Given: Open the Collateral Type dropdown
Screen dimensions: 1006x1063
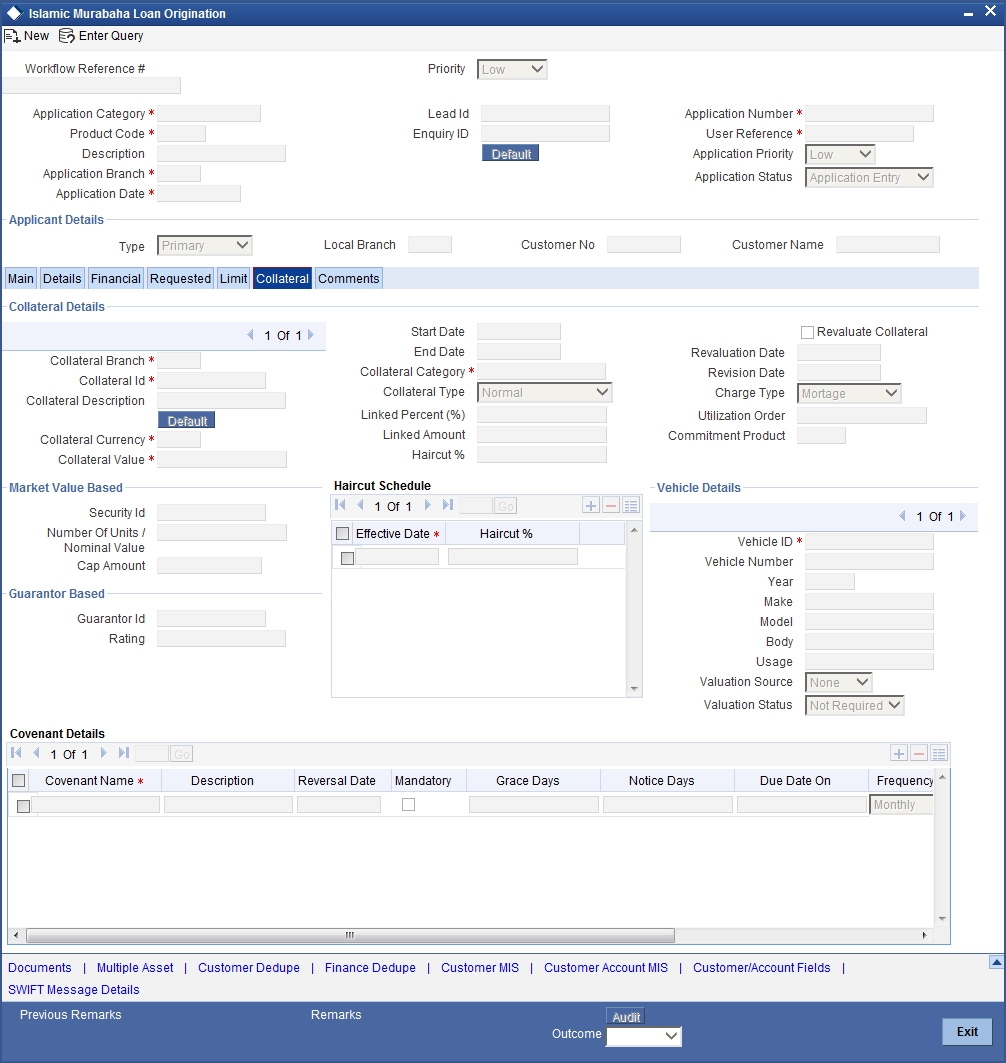Looking at the screenshot, I should pyautogui.click(x=544, y=393).
